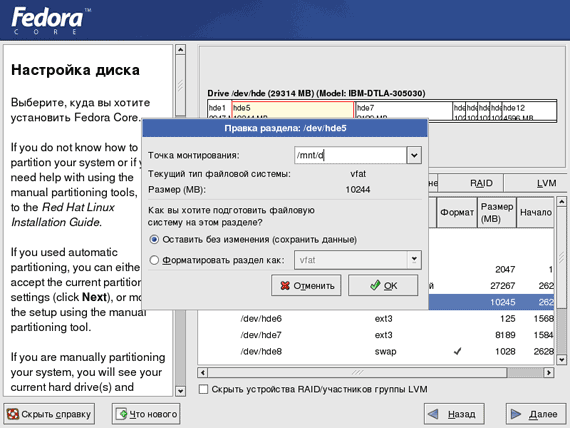Select the /dev/hde8 swap row
Image resolution: width=570 pixels, height=428 pixels.
[376, 351]
